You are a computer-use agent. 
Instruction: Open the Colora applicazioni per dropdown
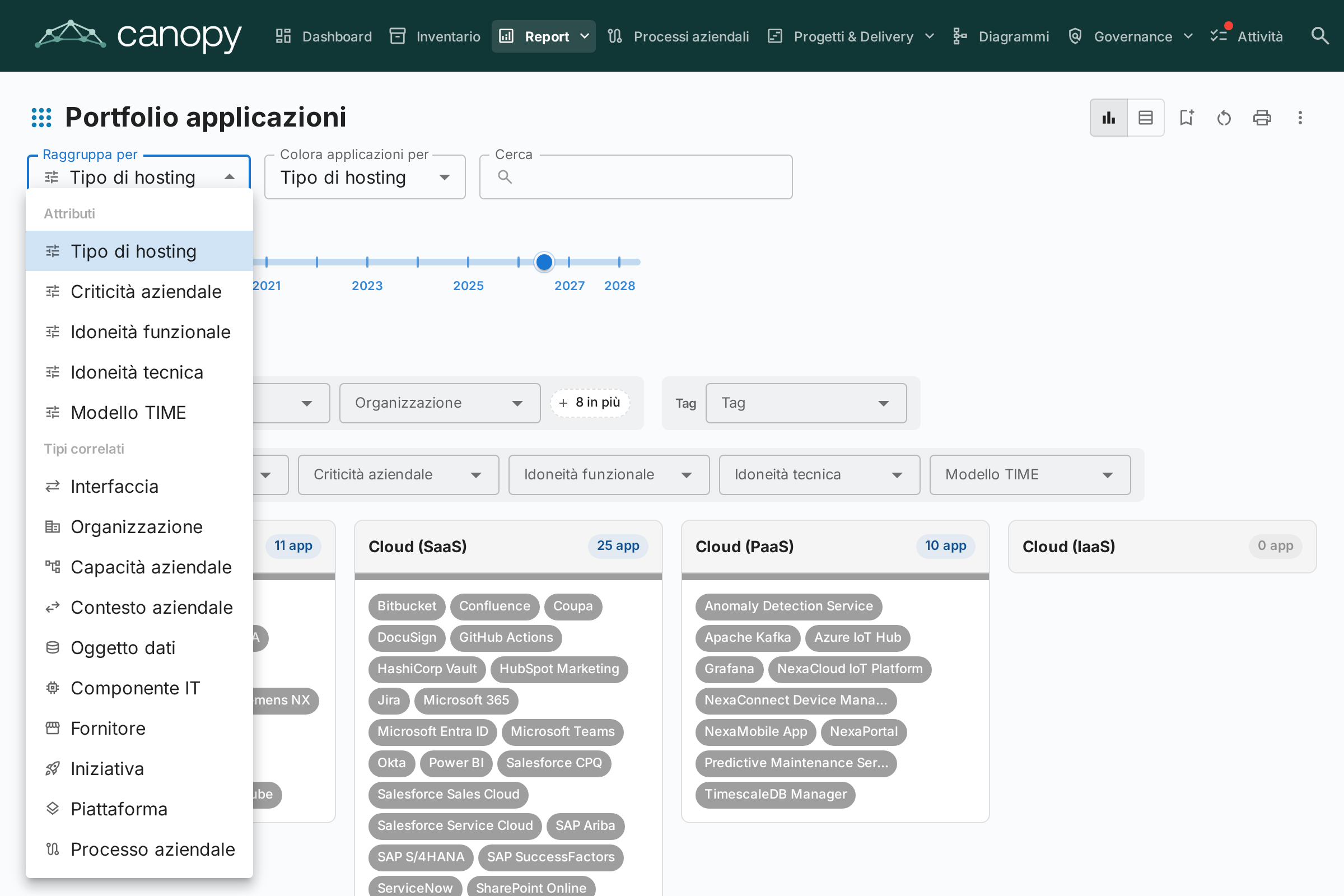[365, 177]
